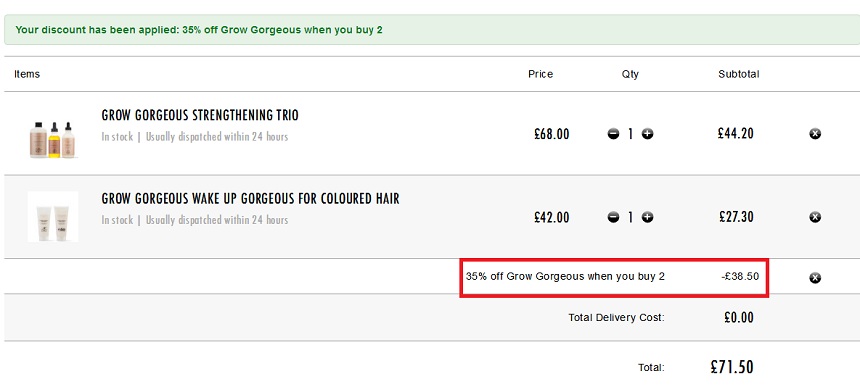Viewport: 860px width, 387px height.
Task: Remove the 35% off discount
Action: [x=815, y=278]
